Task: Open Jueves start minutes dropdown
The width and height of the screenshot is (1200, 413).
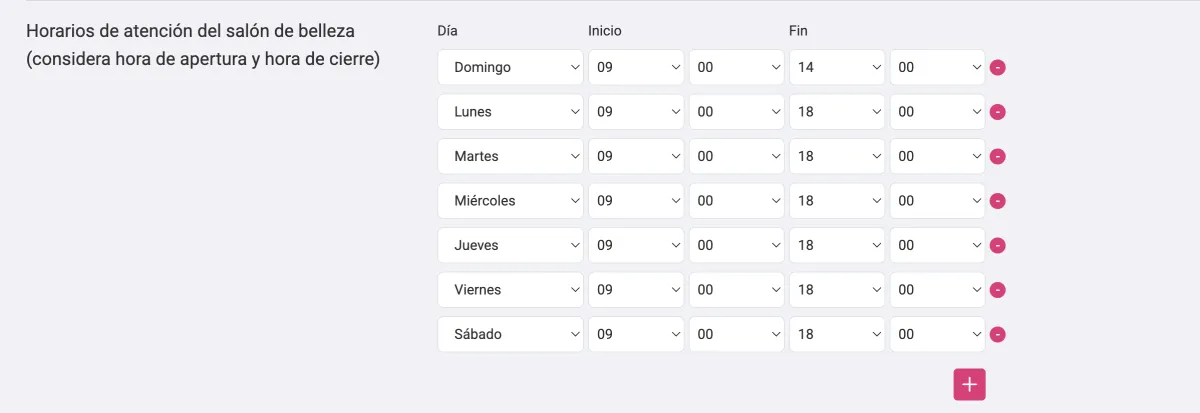Action: pos(737,246)
